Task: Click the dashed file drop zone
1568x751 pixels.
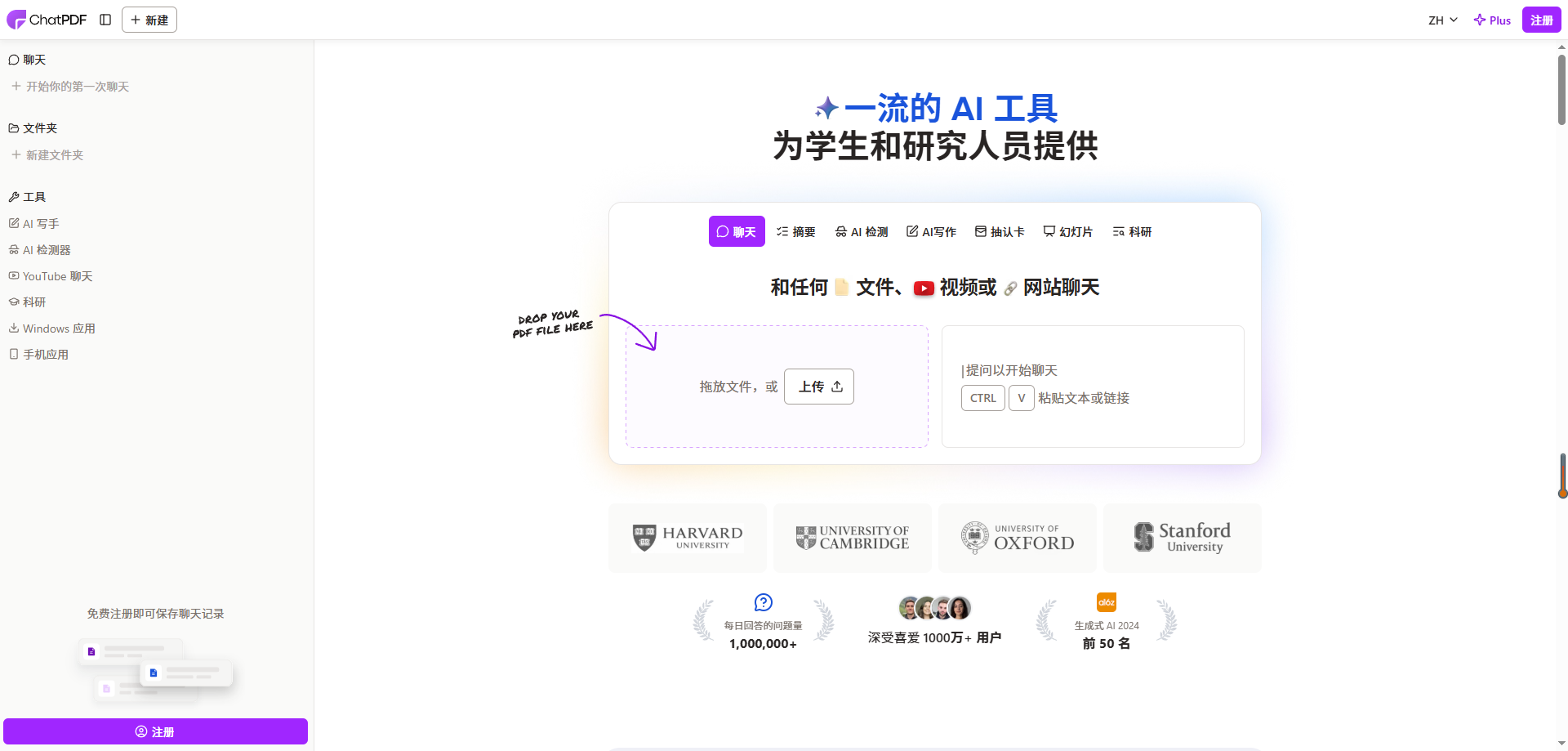Action: click(777, 387)
